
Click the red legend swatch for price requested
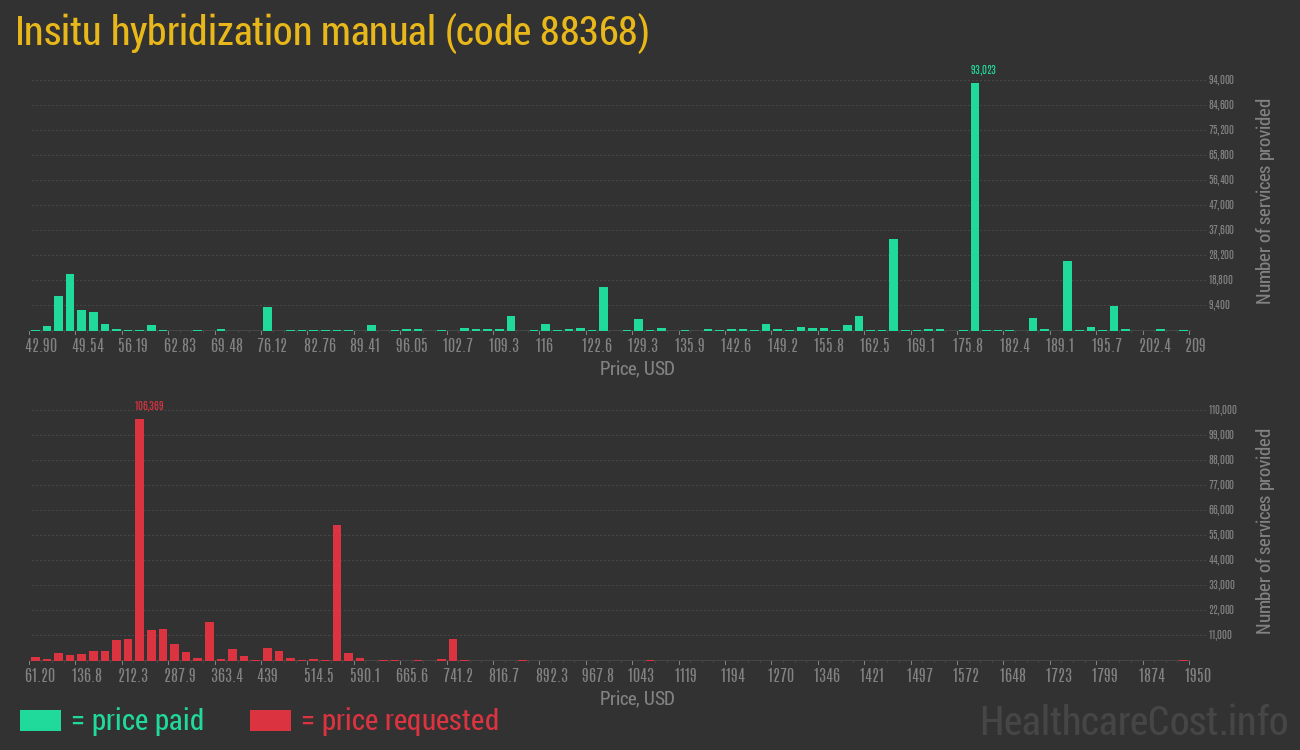click(270, 720)
